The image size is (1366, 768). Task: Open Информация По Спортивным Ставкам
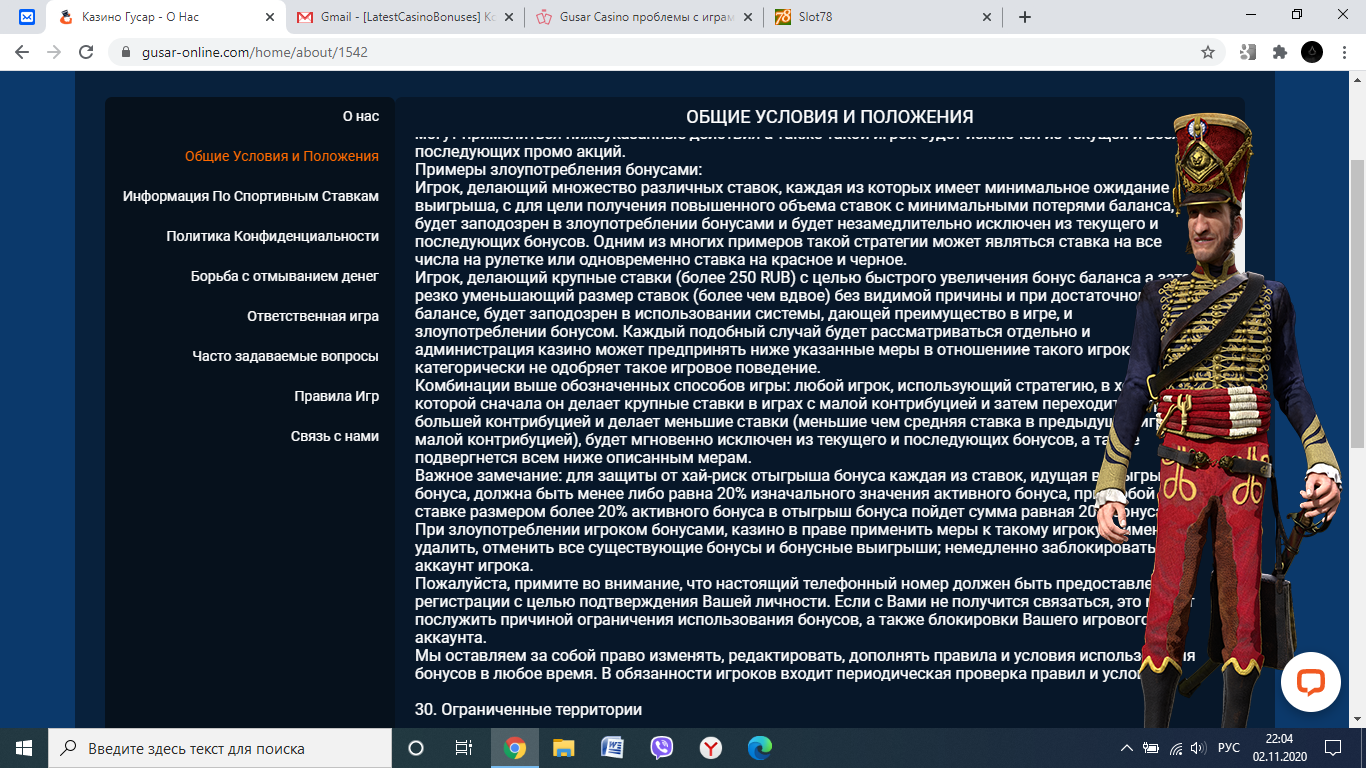(x=251, y=196)
